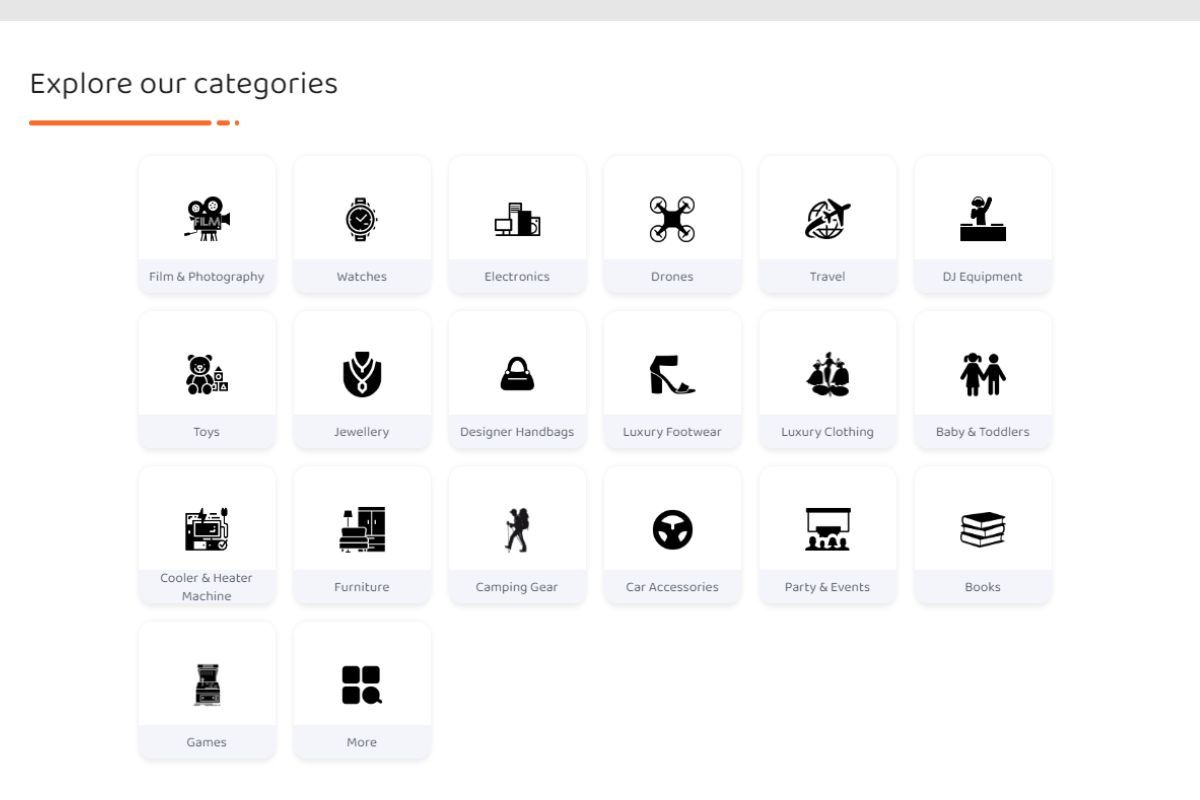The width and height of the screenshot is (1200, 800).
Task: Choose the Books stacked books icon
Action: coord(982,530)
